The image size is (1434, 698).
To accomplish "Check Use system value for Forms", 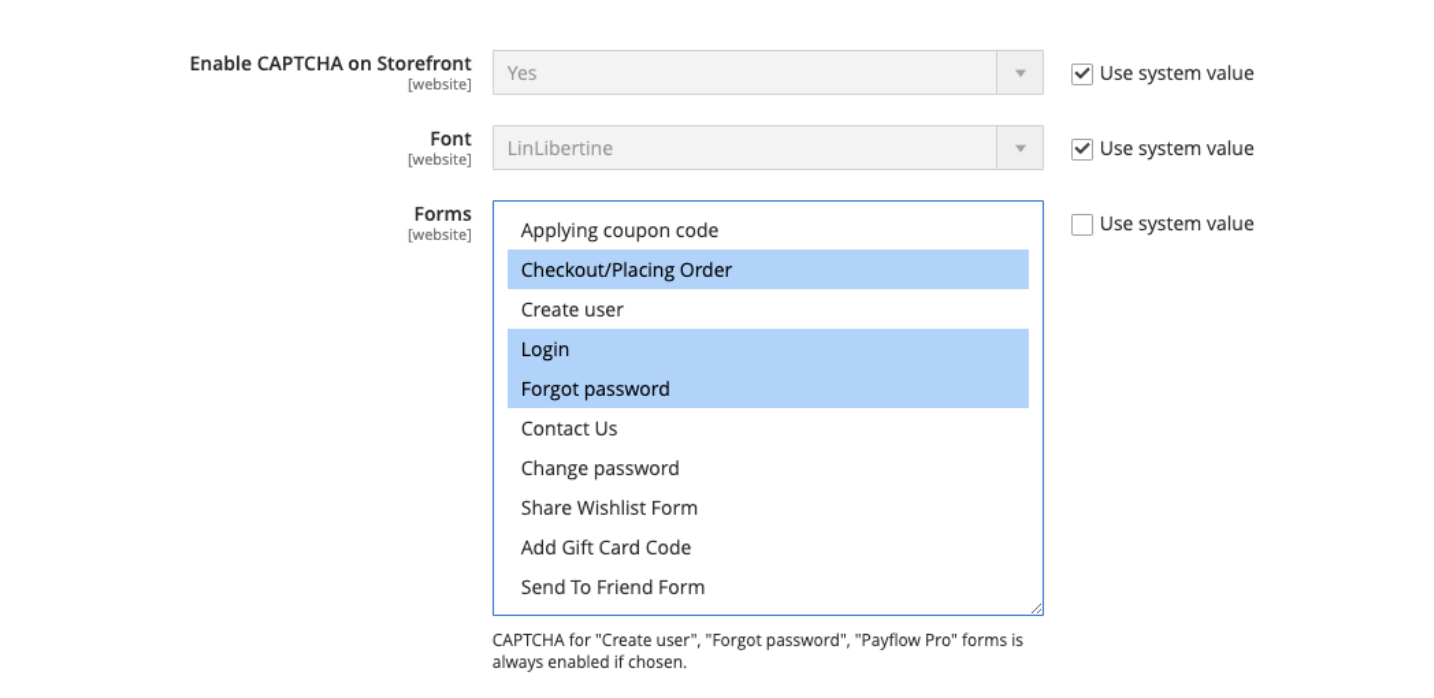I will pyautogui.click(x=1082, y=225).
